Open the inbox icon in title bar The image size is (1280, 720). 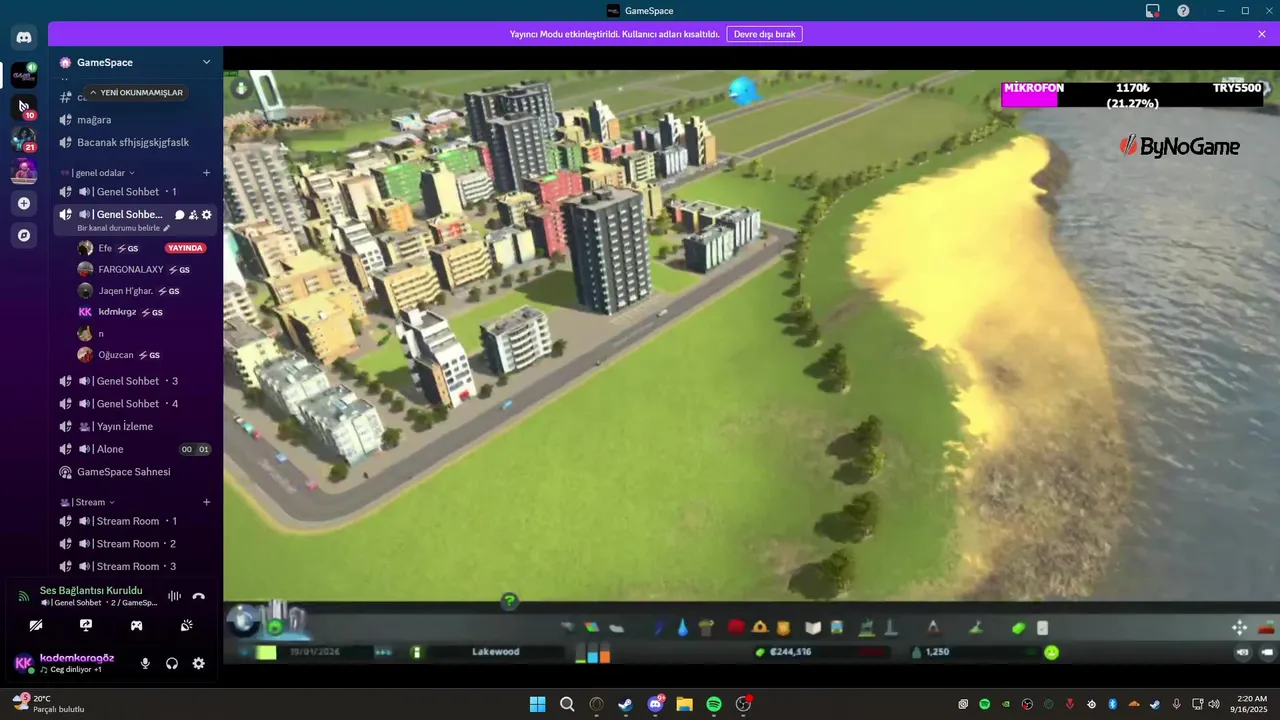[x=1153, y=11]
